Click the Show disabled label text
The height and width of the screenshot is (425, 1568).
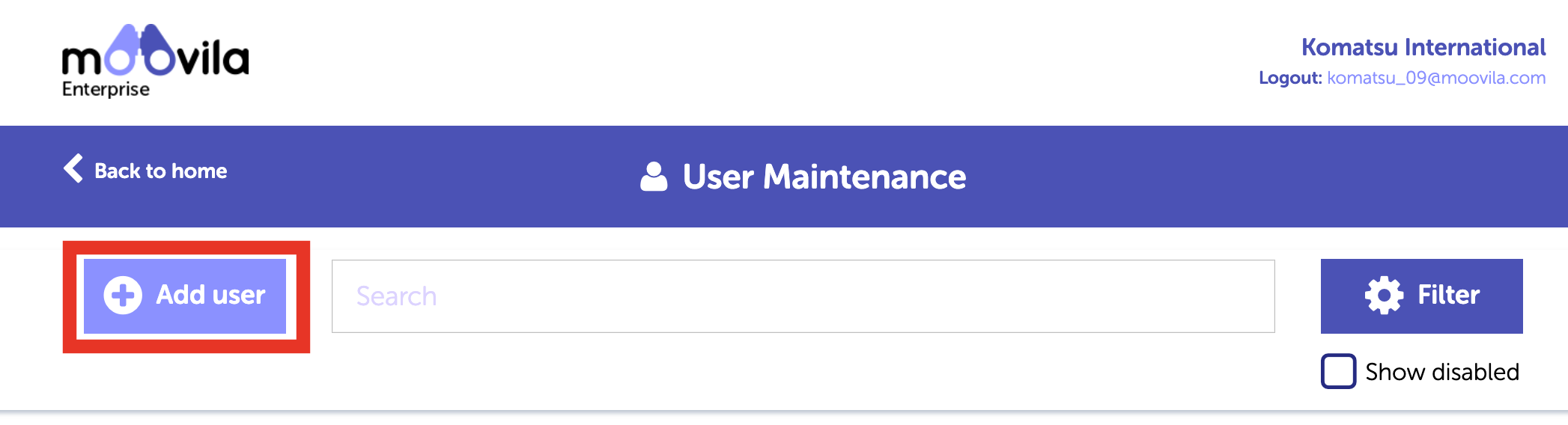[1442, 372]
